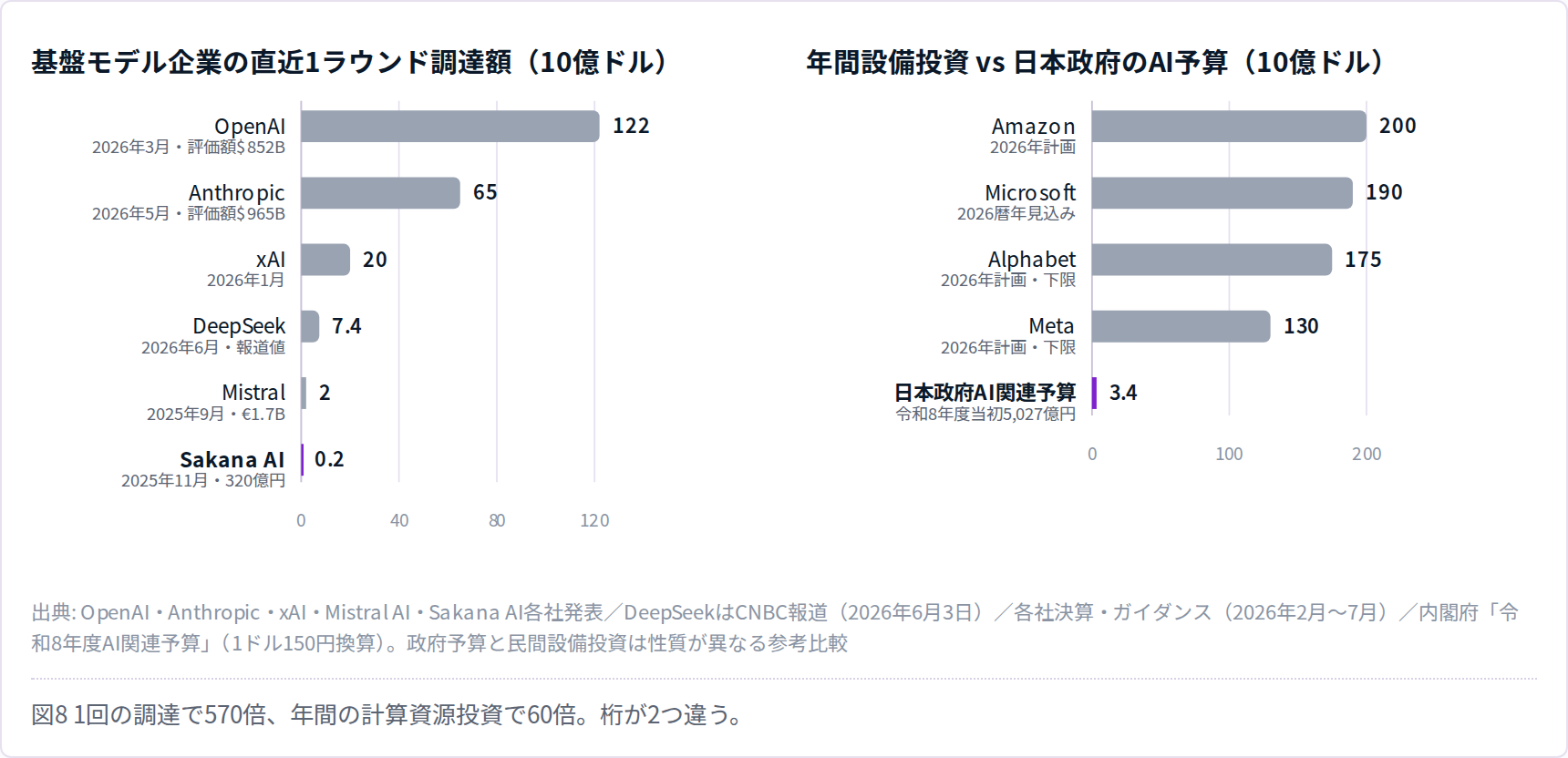Viewport: 1568px width, 758px height.
Task: Select the purple Sakana AI bar
Action: (303, 459)
